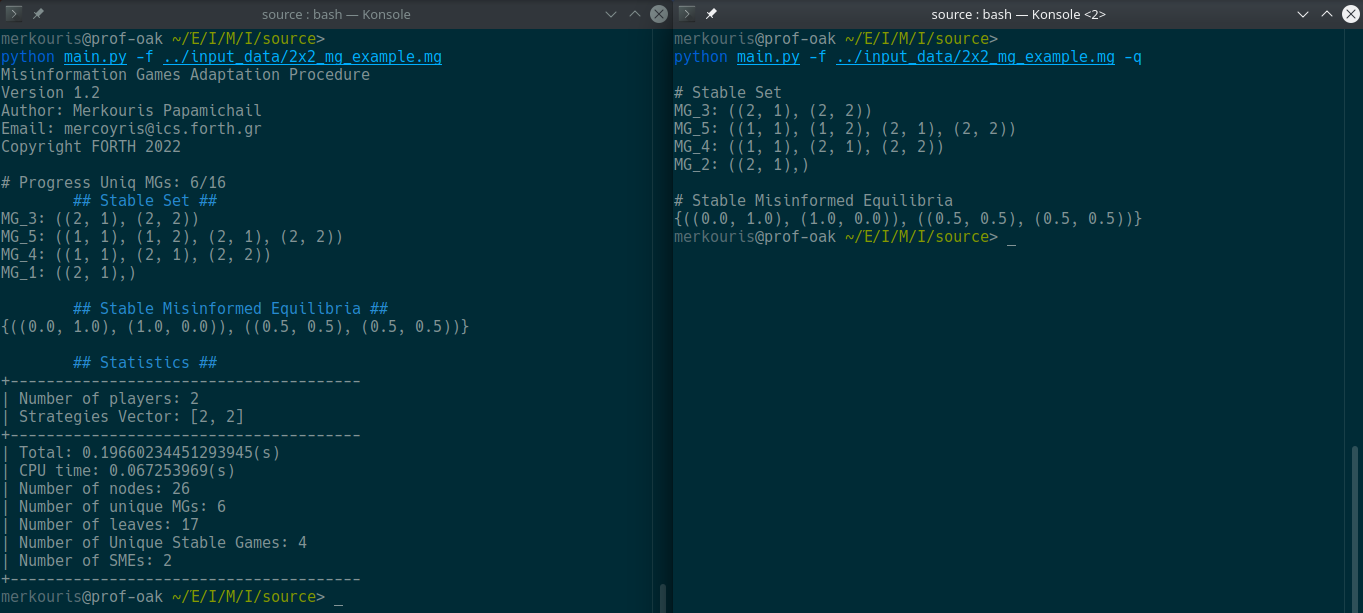Click '## Stable Misinformed Equilibria ##' heading
This screenshot has height=613, width=1363.
point(231,309)
